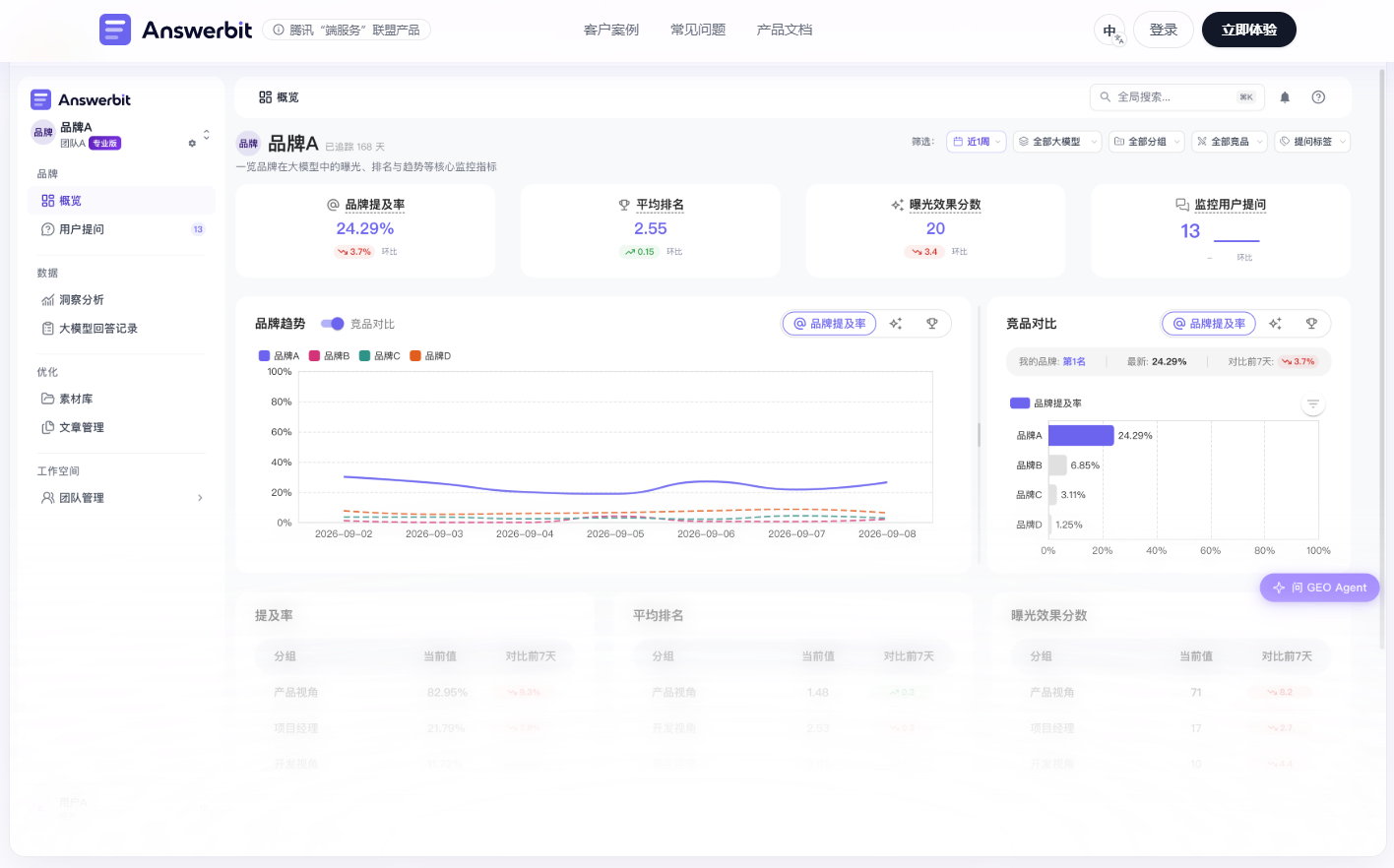
Task: Click the 品牌B bar in 竞品对比 chart
Action: pos(1057,465)
